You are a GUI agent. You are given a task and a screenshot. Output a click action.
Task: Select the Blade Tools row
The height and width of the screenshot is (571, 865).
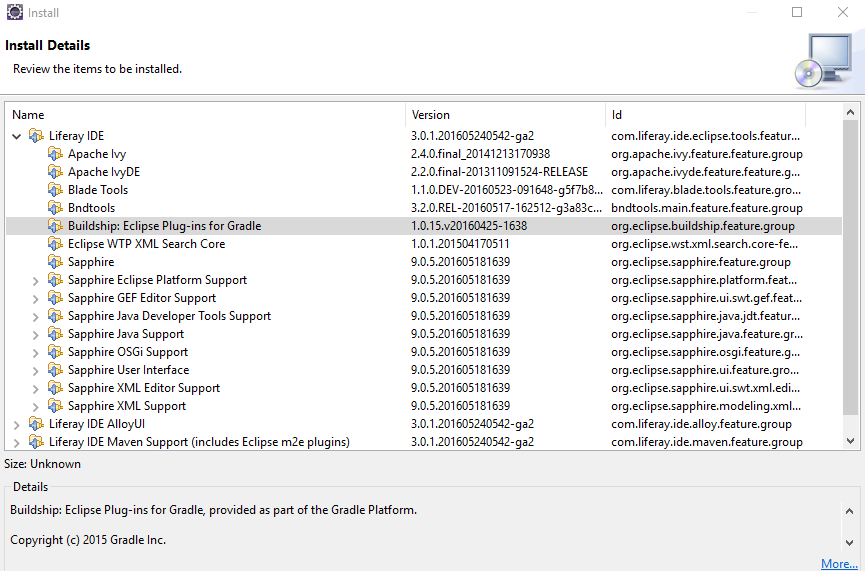pos(424,190)
